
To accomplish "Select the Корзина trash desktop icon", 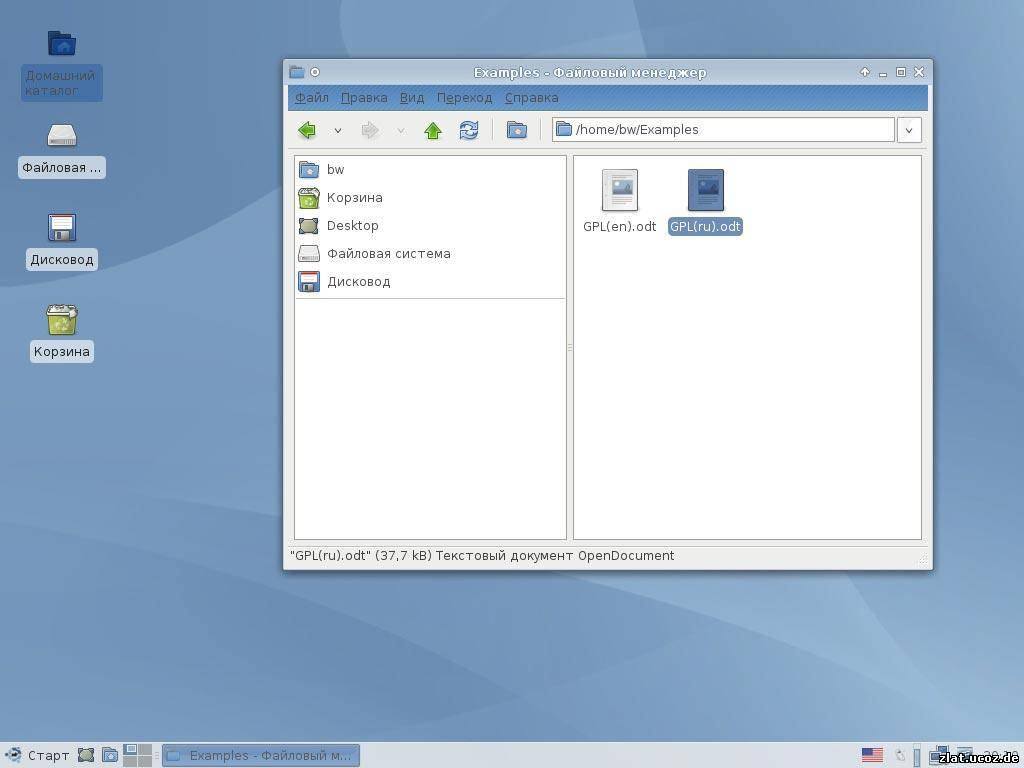I will (x=62, y=333).
